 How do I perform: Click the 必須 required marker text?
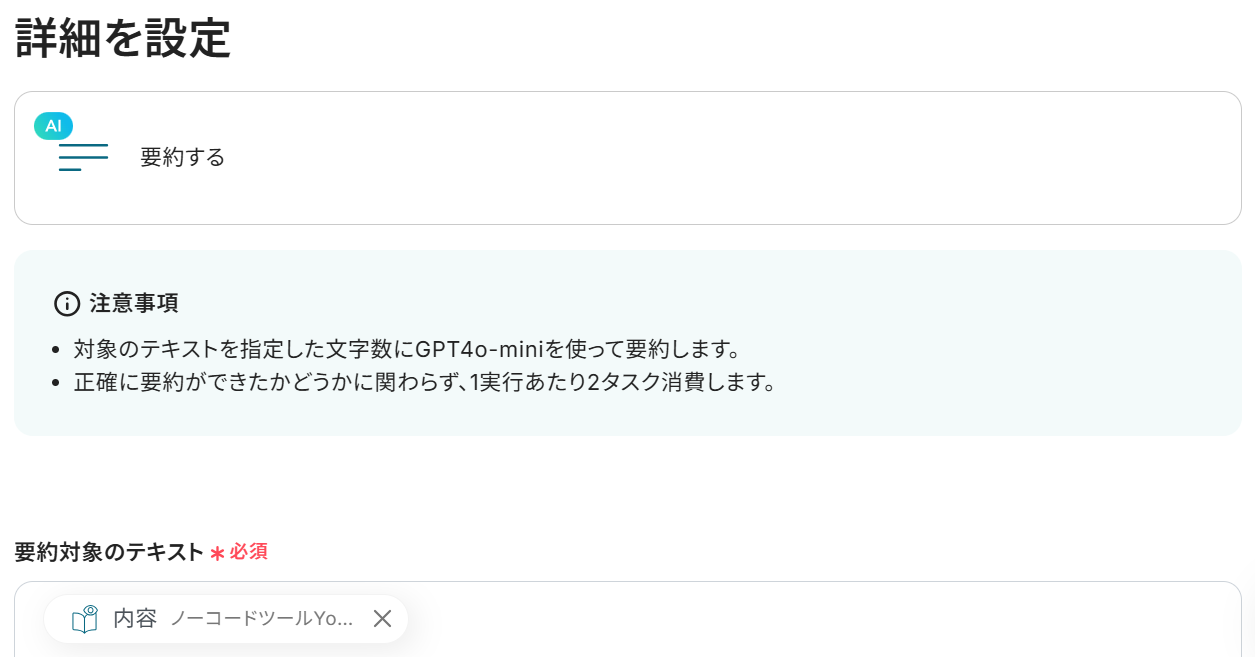(249, 552)
